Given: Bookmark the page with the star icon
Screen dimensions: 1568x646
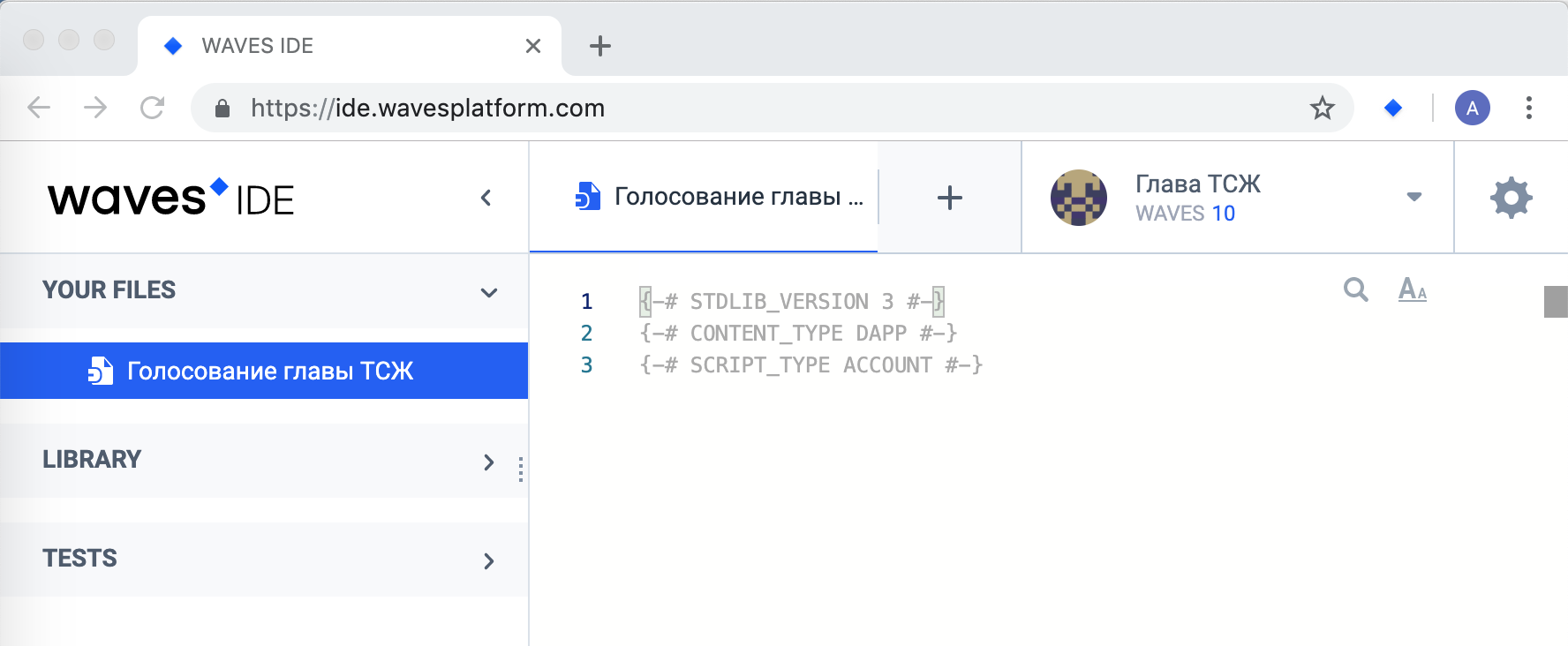Looking at the screenshot, I should tap(1322, 108).
